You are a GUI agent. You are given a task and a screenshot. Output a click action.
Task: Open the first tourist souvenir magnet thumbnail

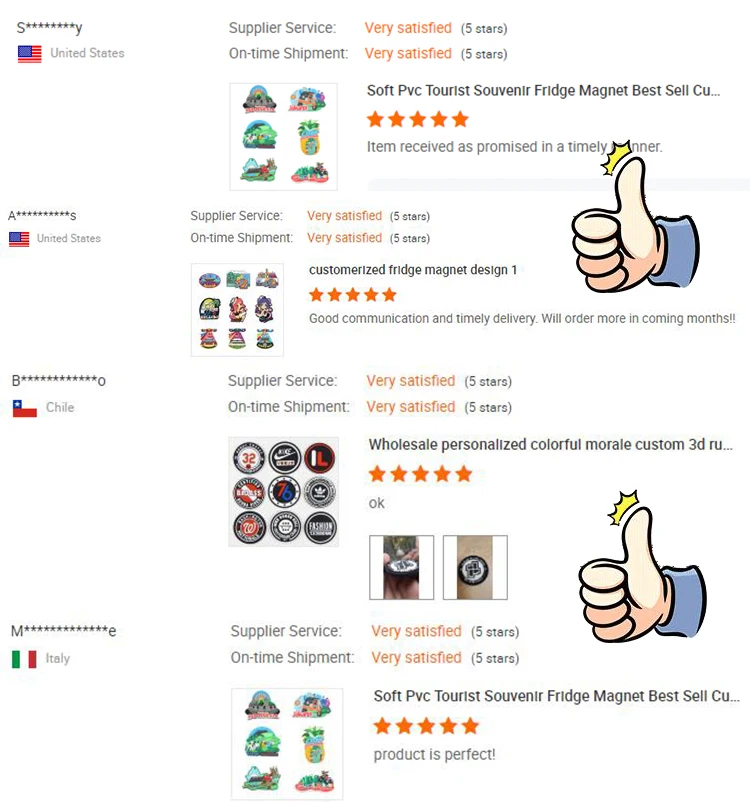(283, 137)
